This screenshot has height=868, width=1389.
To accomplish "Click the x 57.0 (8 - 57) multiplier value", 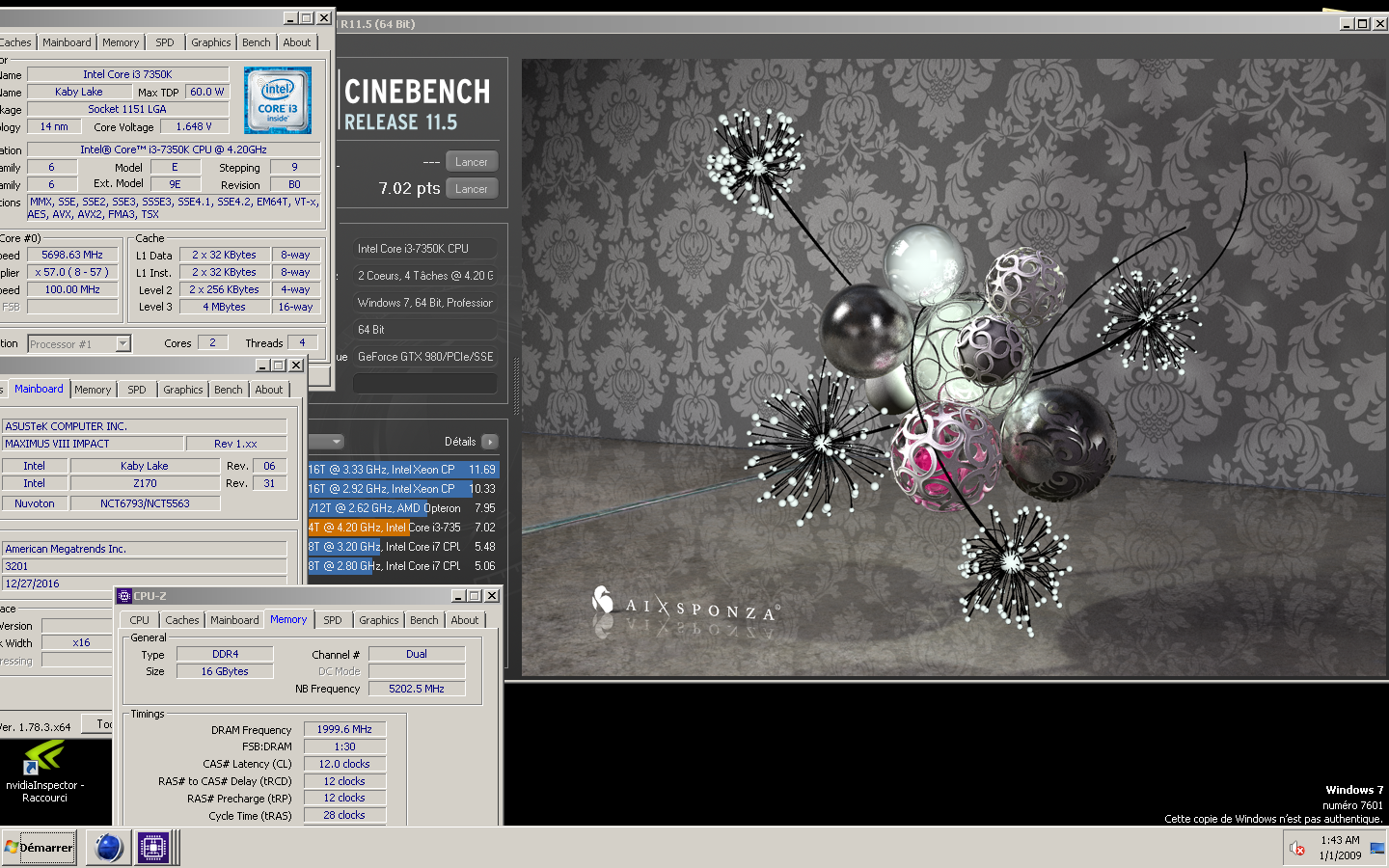I will coord(72,272).
